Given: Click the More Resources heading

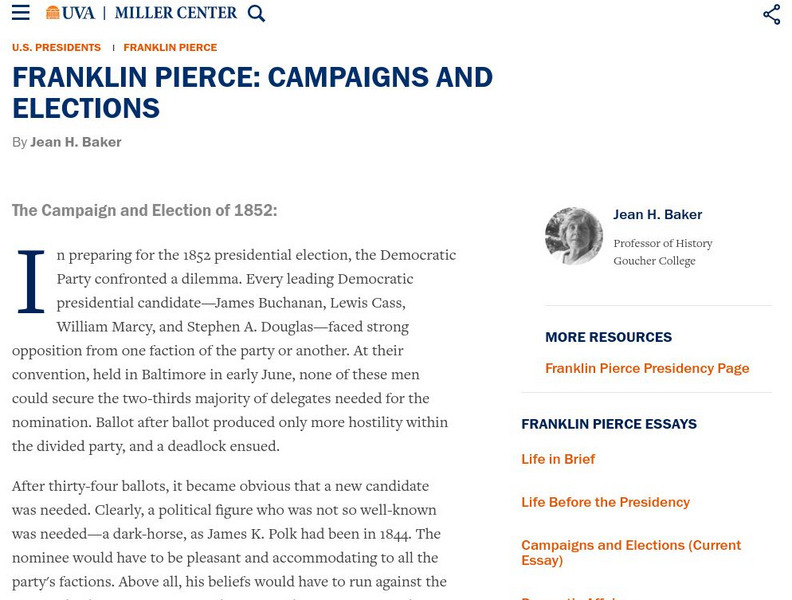Looking at the screenshot, I should click(x=608, y=337).
